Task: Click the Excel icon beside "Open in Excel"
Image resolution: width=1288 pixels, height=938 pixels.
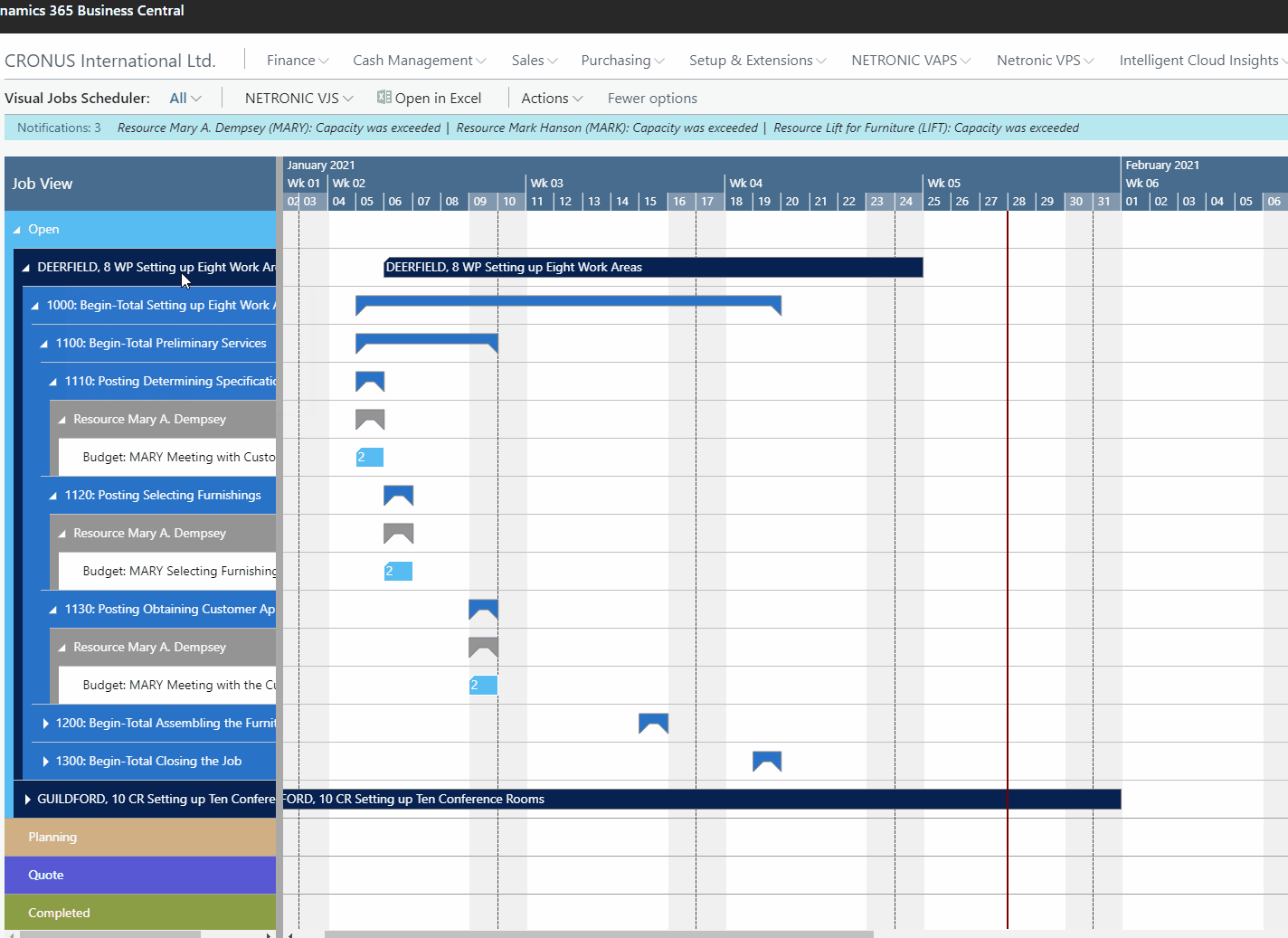Action: tap(384, 97)
